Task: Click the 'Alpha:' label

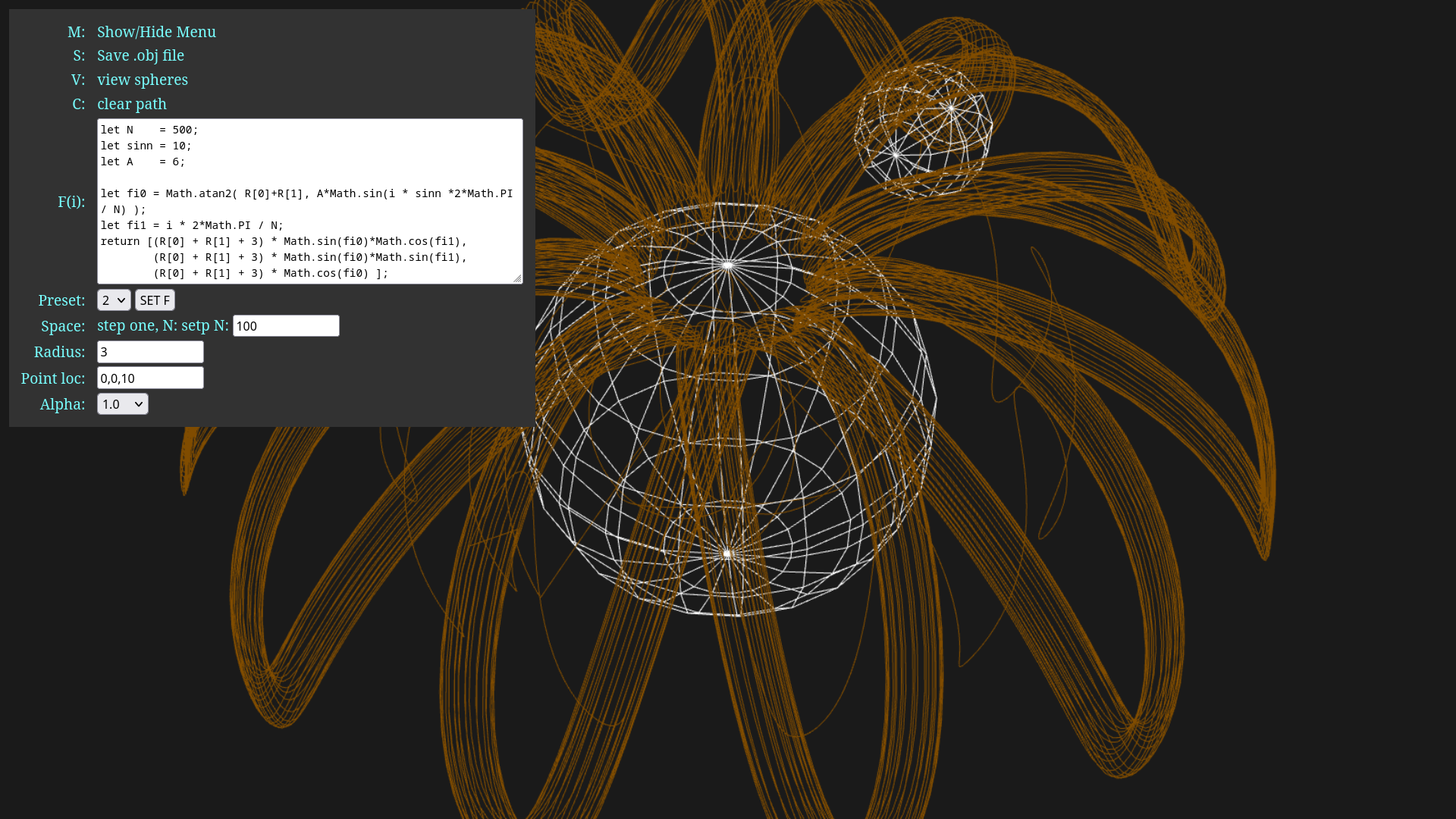Action: (x=62, y=404)
